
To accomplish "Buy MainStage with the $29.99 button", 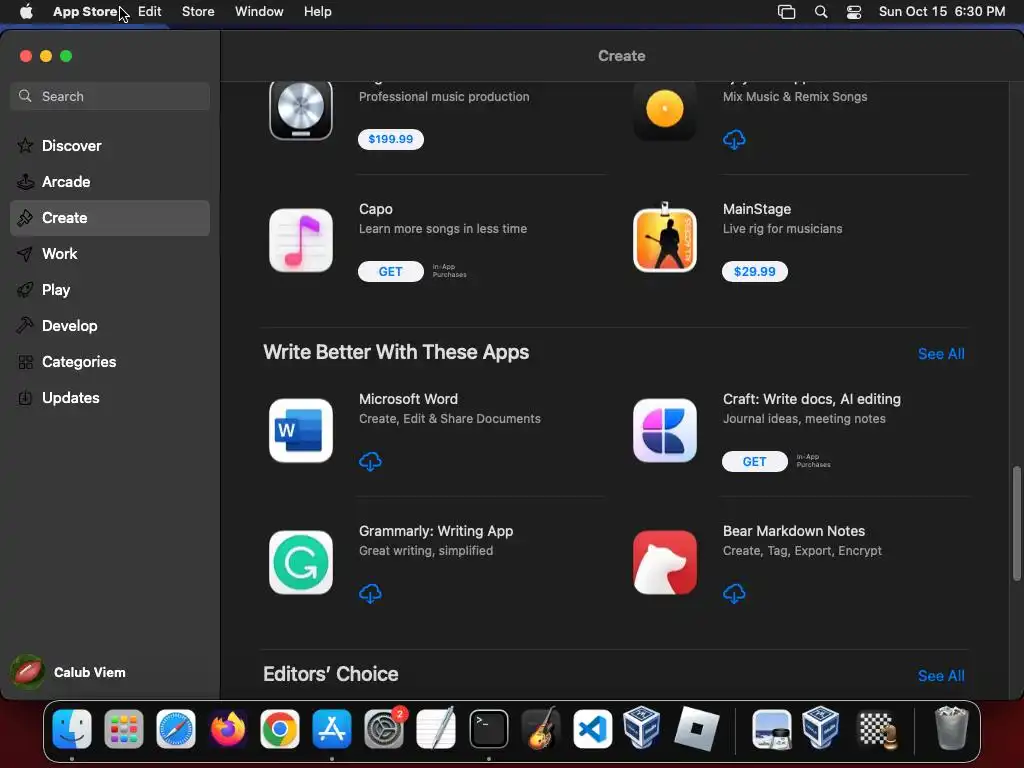I will (x=754, y=272).
